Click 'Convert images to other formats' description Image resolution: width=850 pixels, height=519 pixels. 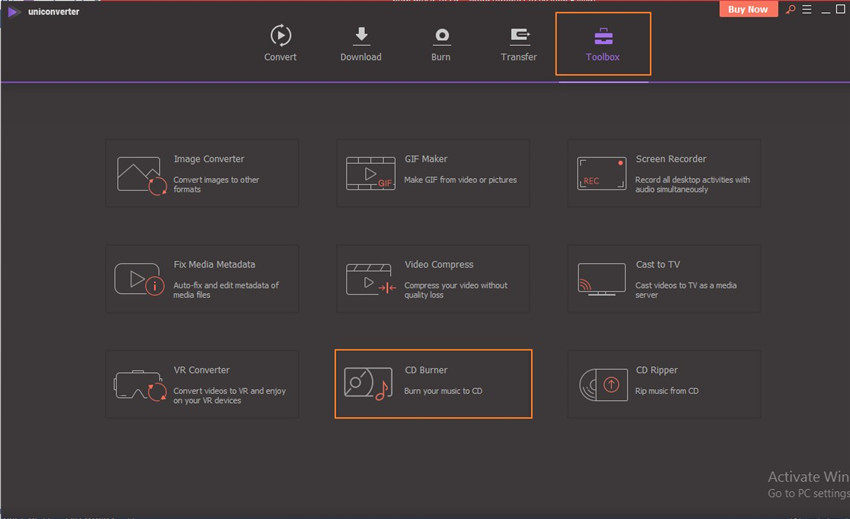coord(216,184)
